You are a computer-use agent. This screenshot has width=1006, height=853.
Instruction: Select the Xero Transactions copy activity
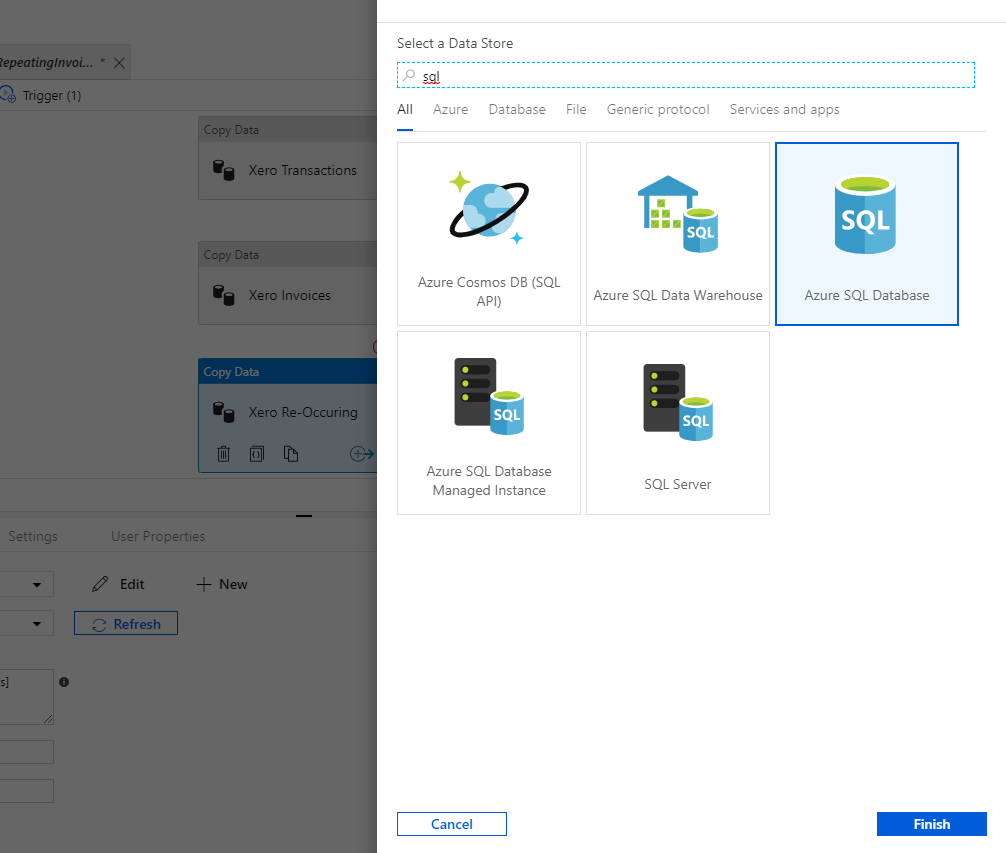287,158
